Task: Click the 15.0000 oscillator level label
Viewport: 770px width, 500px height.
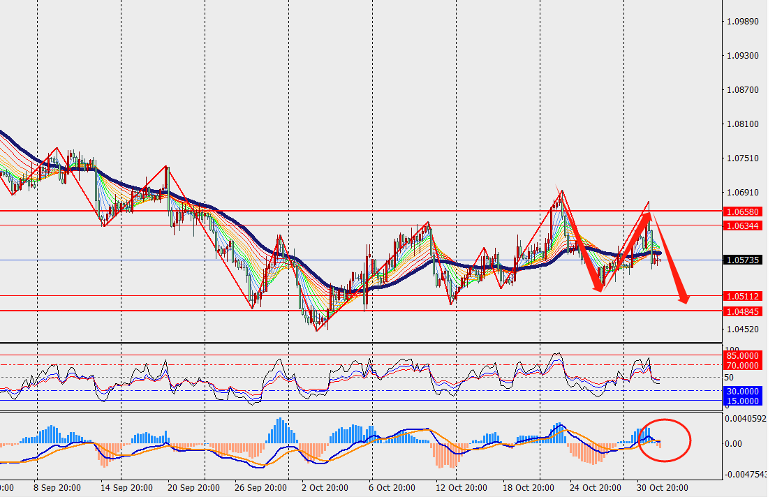Action: [742, 401]
